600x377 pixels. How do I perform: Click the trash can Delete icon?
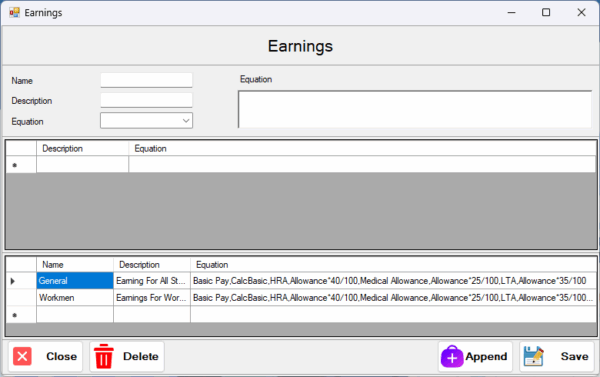pos(104,356)
